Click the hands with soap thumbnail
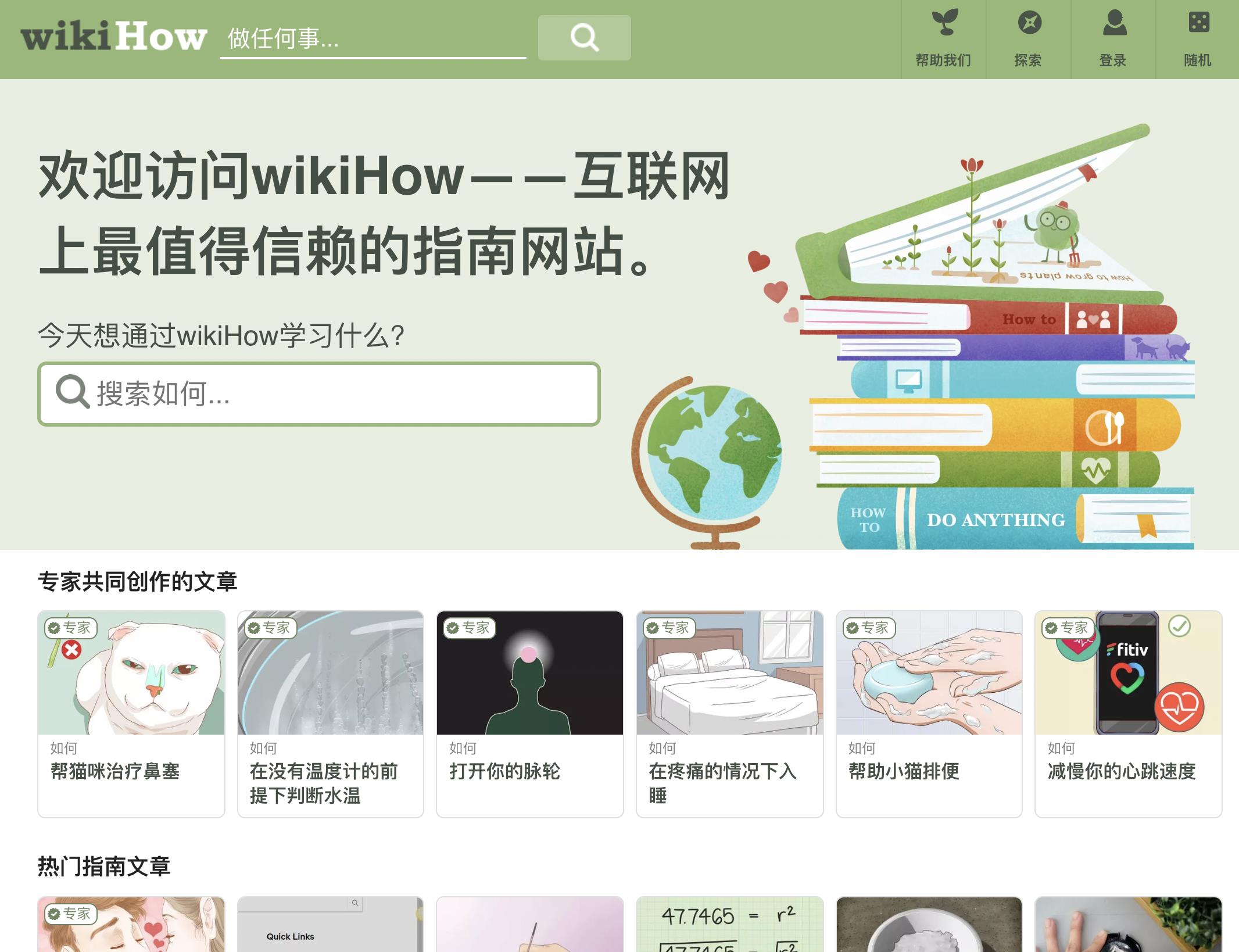 point(929,673)
